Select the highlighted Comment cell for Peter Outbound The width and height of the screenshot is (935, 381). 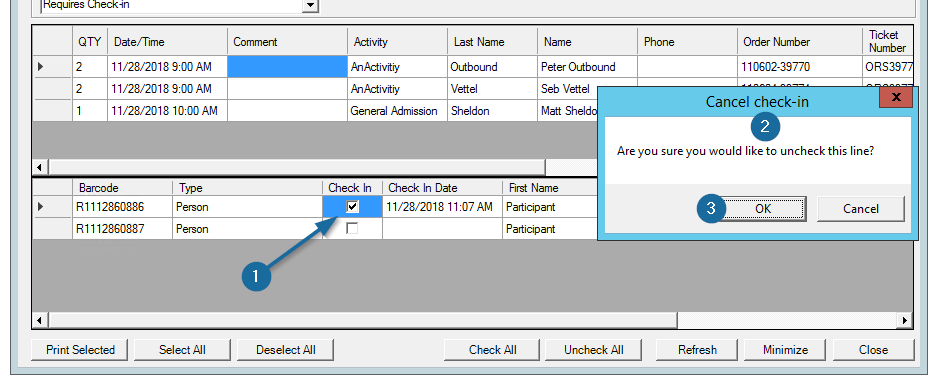click(287, 67)
